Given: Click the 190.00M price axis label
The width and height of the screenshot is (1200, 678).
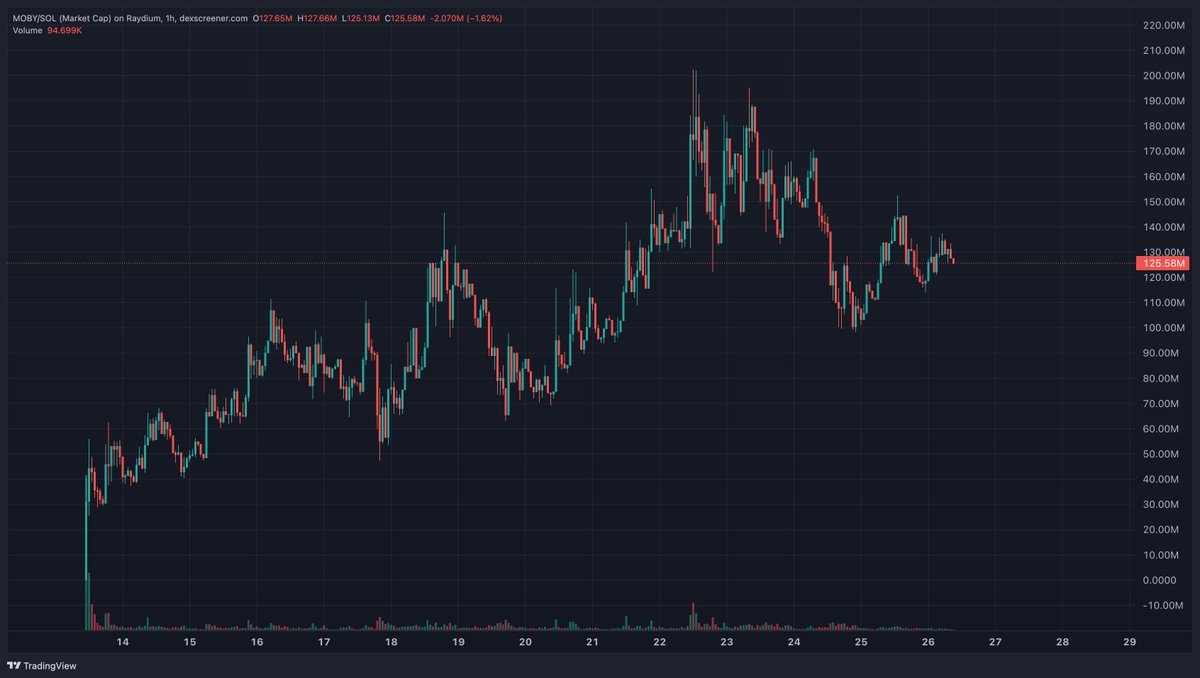Looking at the screenshot, I should click(1163, 101).
